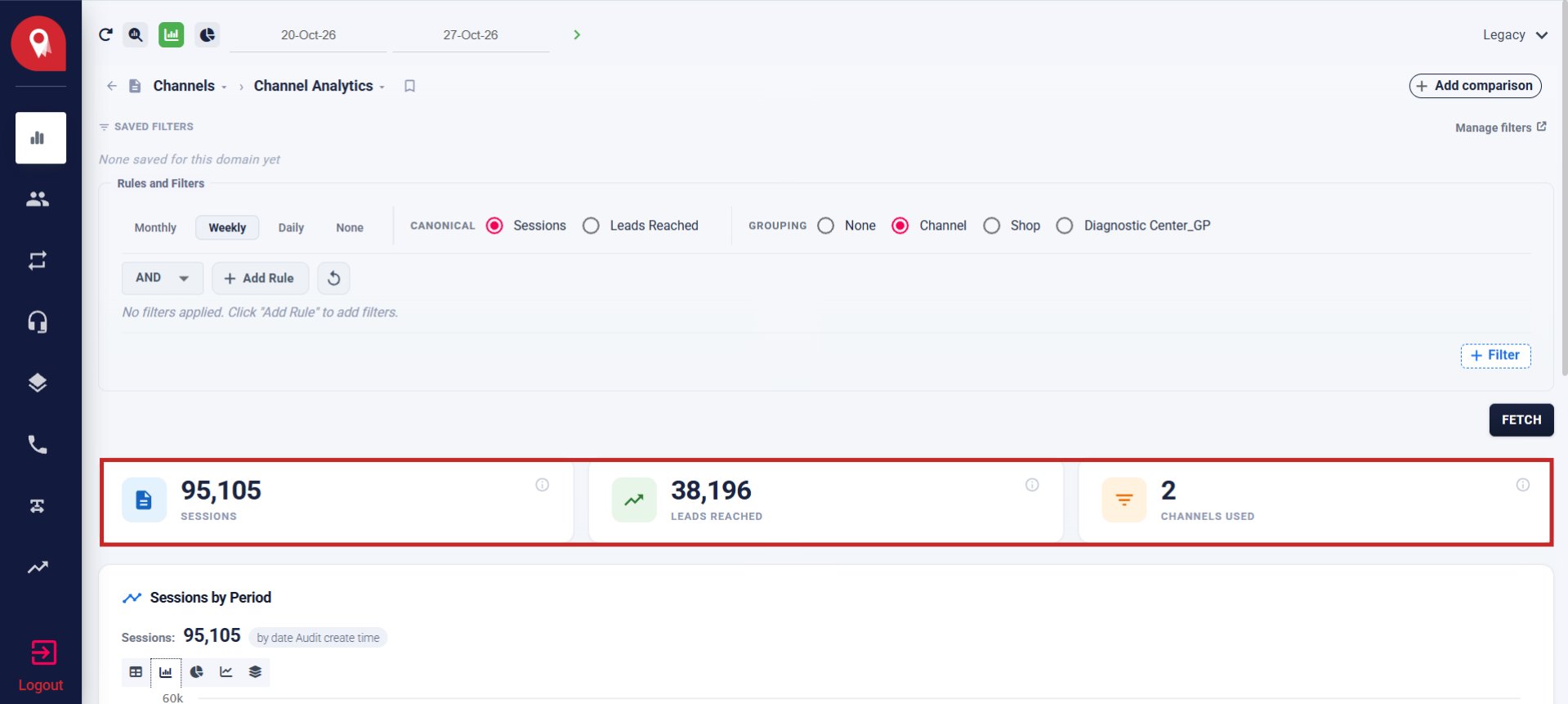Click the Add Rule button

(x=260, y=278)
